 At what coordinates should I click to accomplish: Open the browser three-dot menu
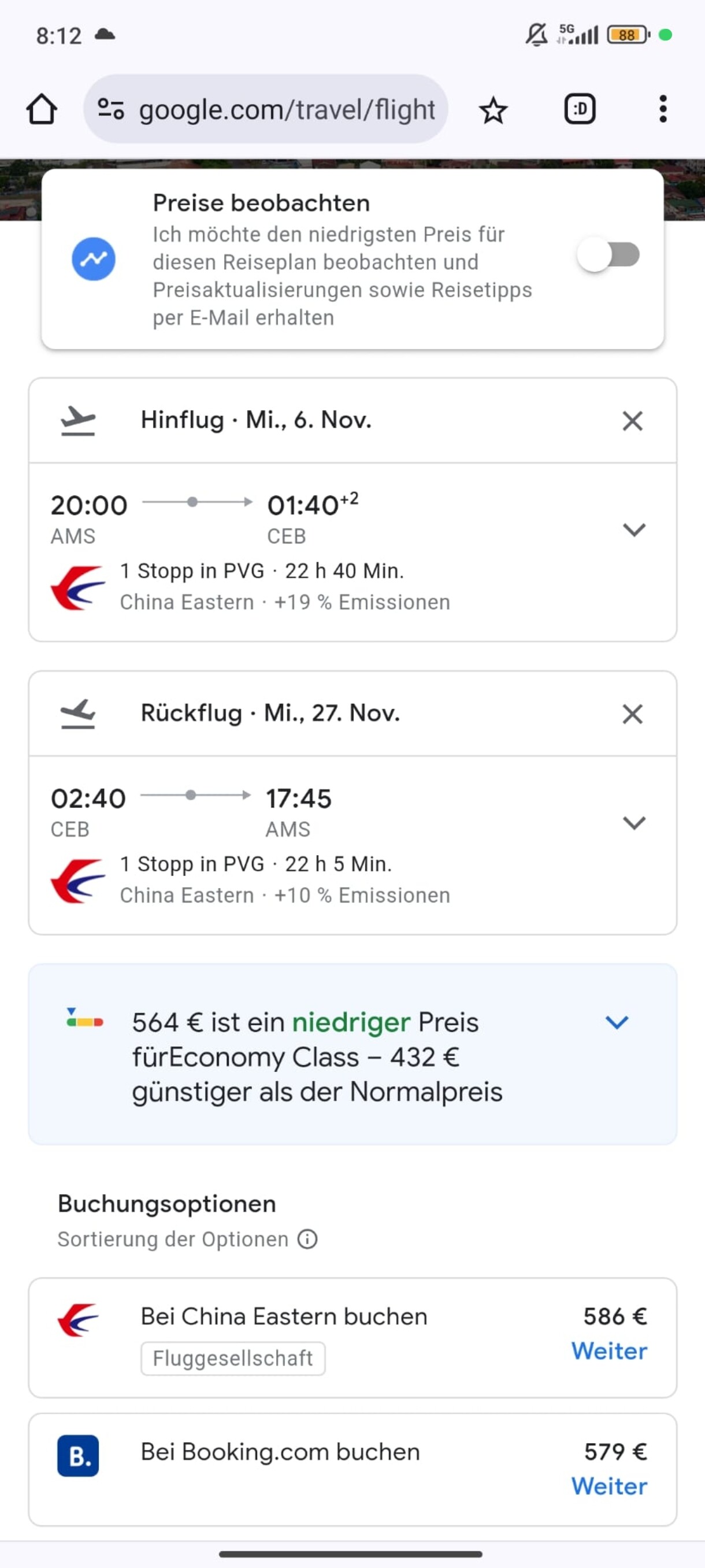pos(662,110)
